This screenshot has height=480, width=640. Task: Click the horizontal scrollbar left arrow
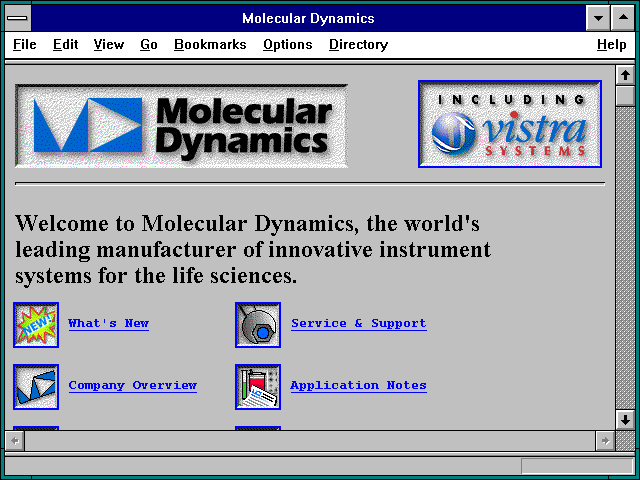(x=15, y=441)
